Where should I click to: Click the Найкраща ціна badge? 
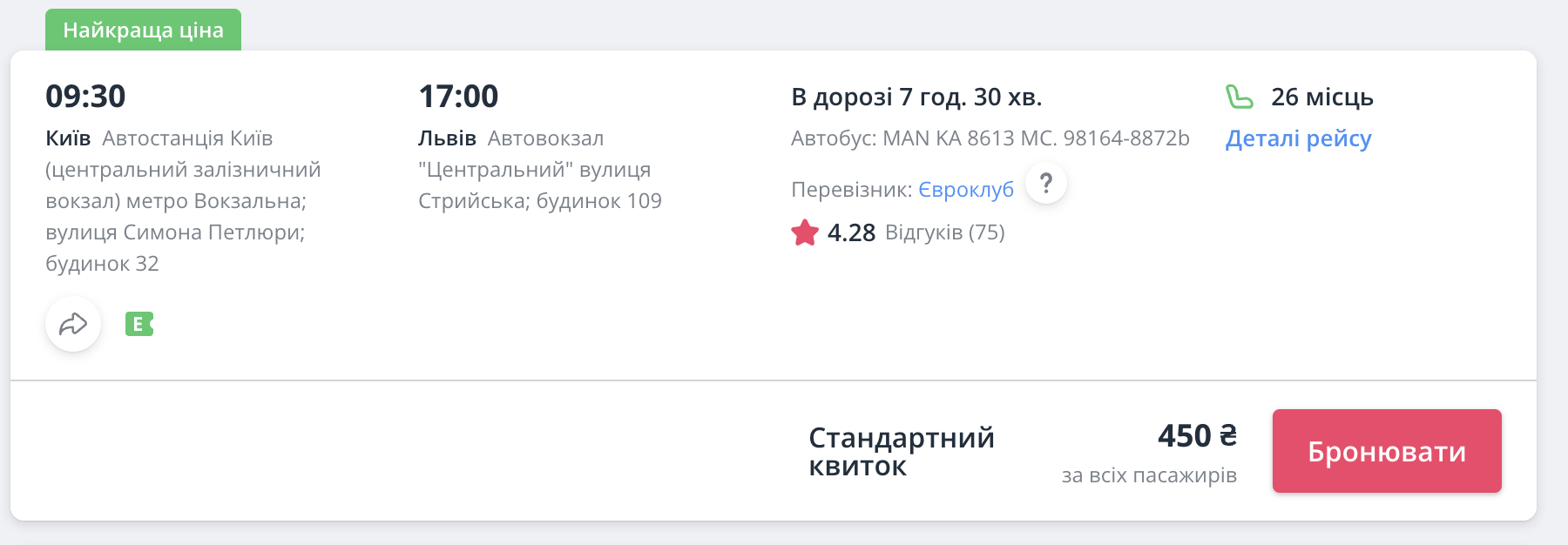(x=143, y=30)
